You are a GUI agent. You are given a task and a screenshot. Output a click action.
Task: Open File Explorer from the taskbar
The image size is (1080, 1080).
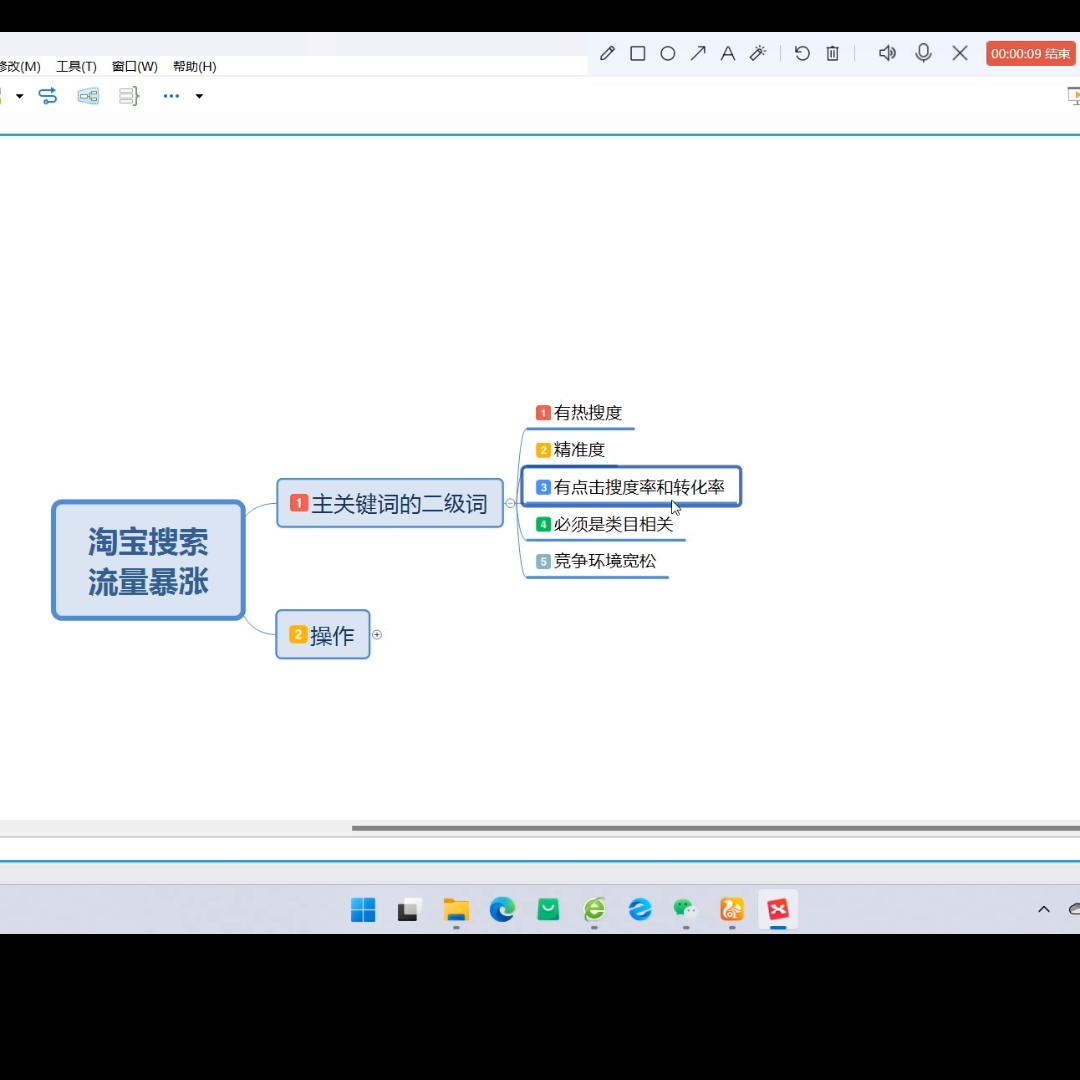coord(456,910)
